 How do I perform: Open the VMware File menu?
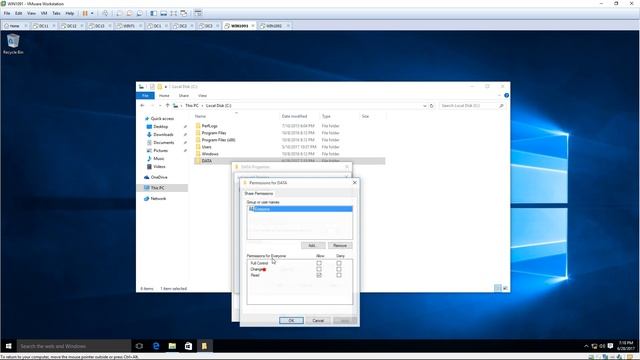(7, 13)
